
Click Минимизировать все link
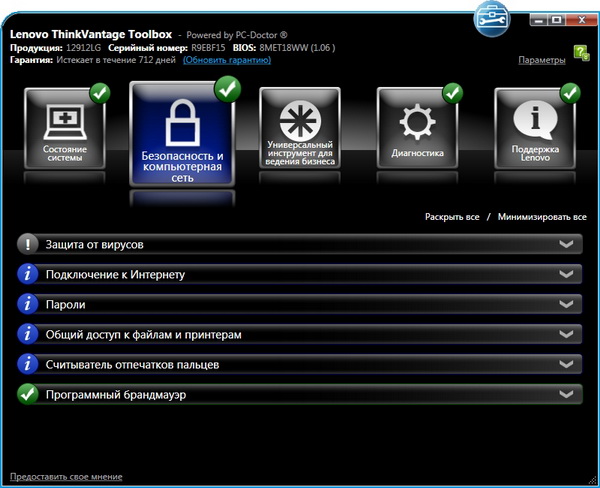(x=541, y=216)
